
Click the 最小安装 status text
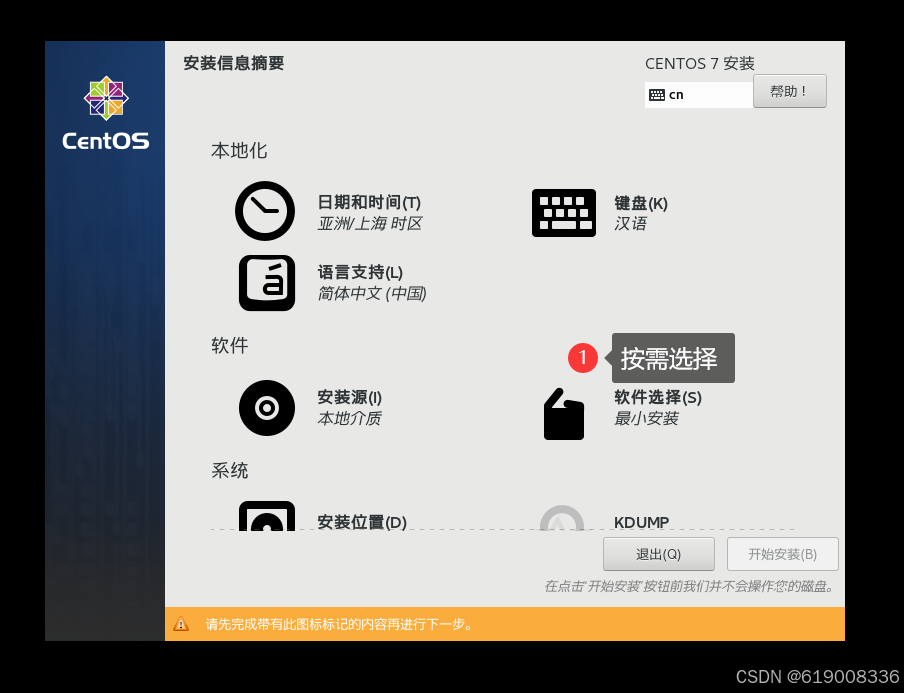[646, 419]
